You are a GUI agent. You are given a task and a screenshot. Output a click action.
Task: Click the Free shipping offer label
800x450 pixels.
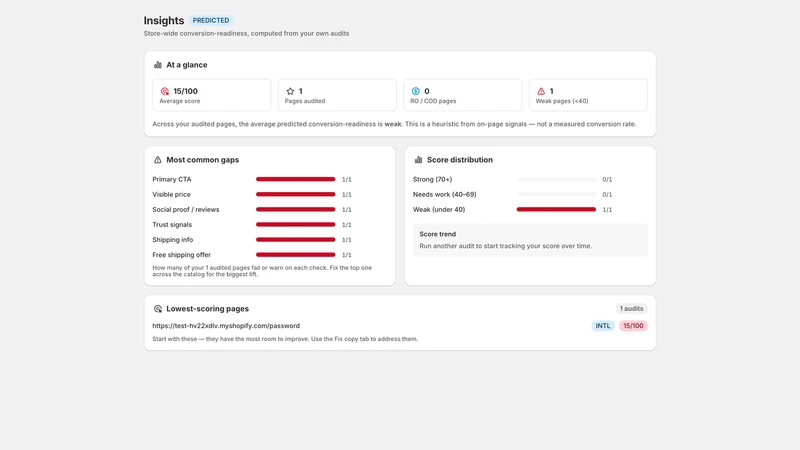(181, 255)
